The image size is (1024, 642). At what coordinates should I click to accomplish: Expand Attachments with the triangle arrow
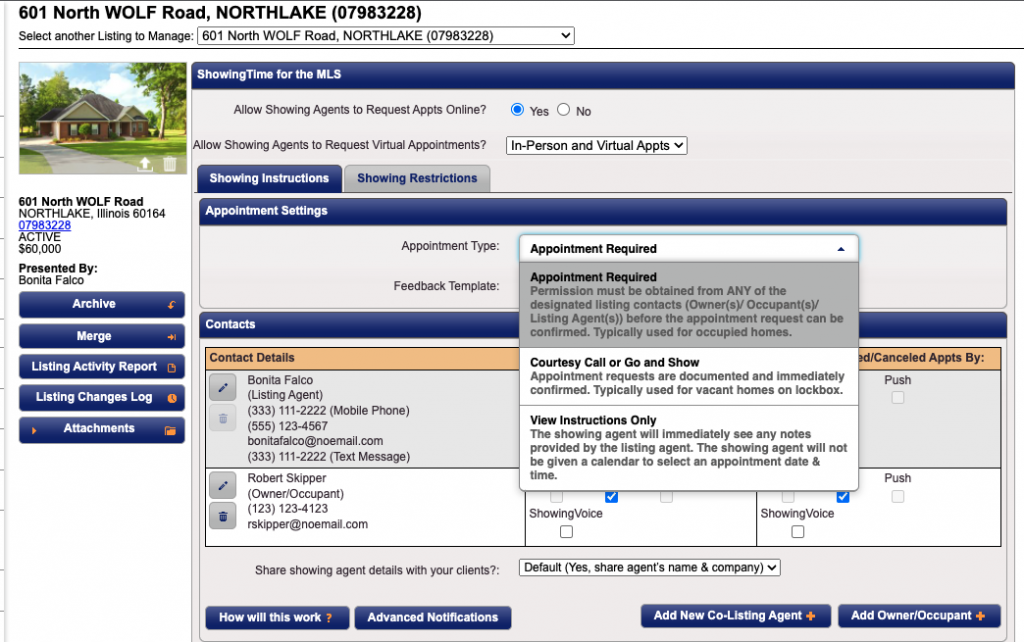click(34, 430)
